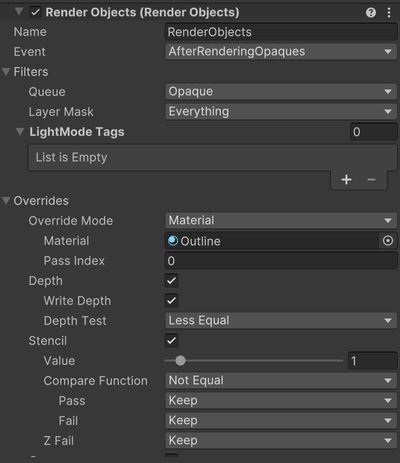Open the Depth Test Less Equal dropdown

pyautogui.click(x=281, y=321)
